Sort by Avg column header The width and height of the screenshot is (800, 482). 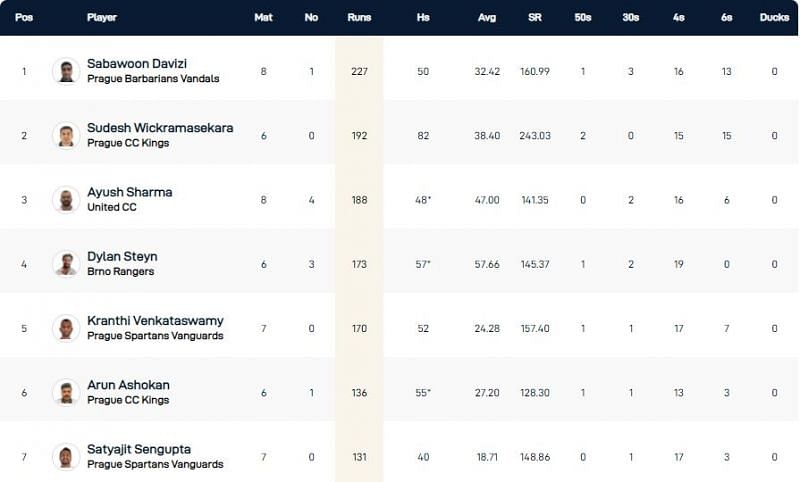[x=487, y=18]
